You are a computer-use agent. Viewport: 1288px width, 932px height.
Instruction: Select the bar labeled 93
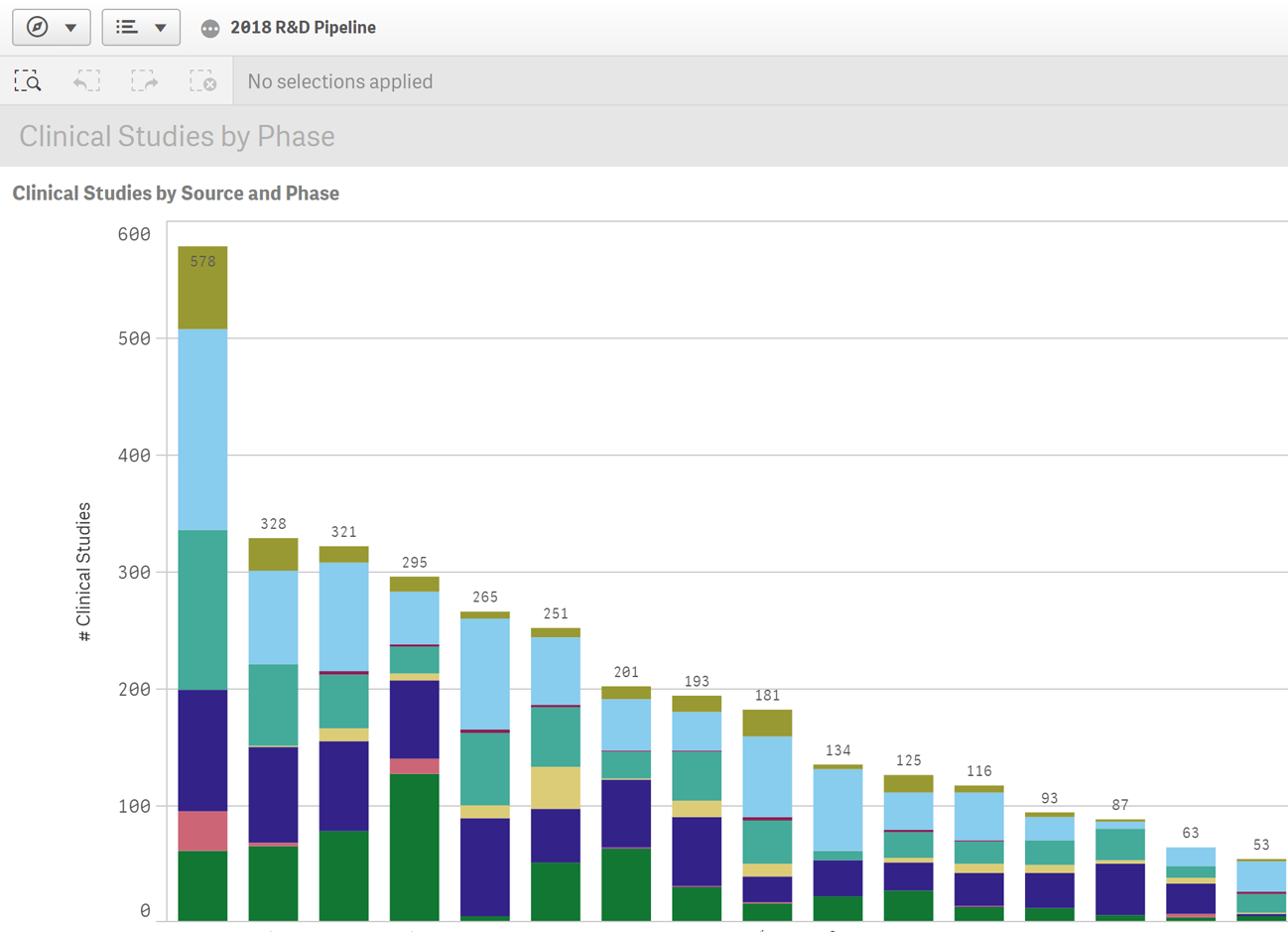point(1050,866)
